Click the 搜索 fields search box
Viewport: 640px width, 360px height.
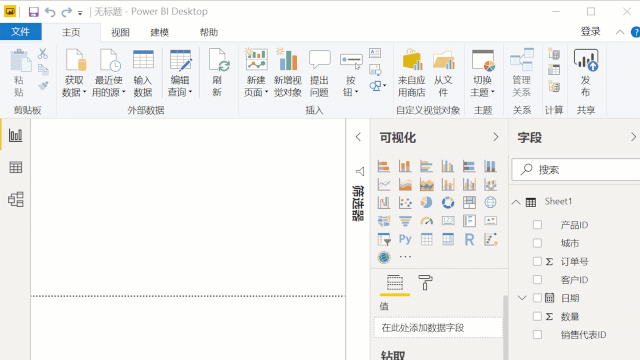[576, 169]
